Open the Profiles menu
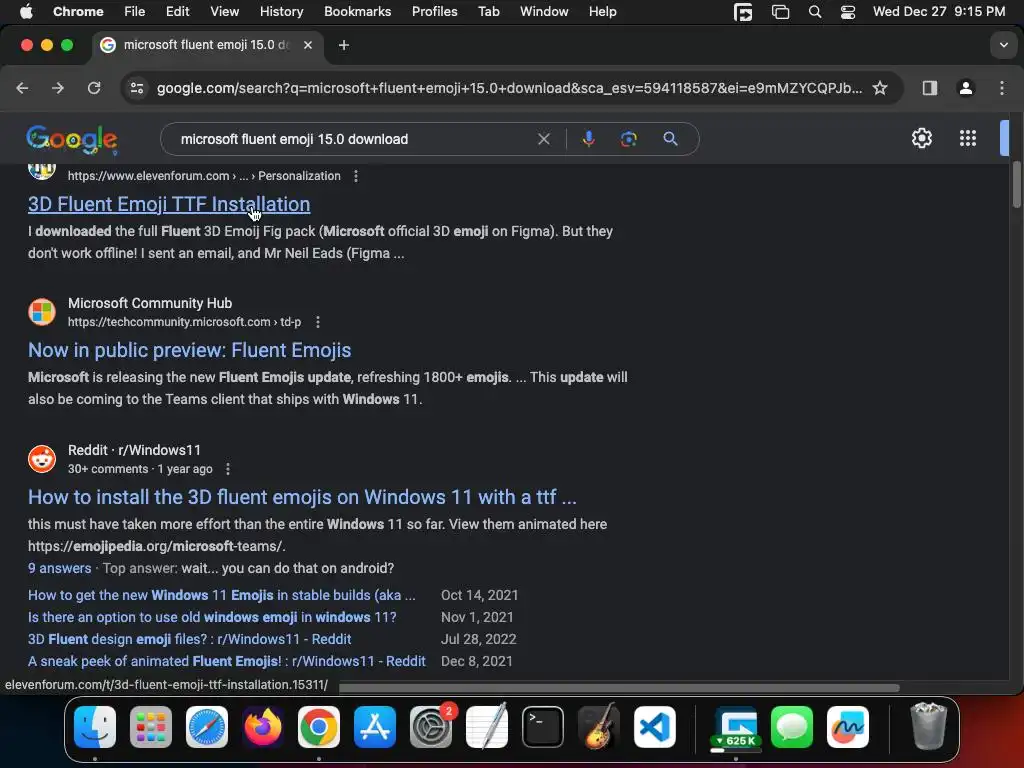 tap(434, 12)
